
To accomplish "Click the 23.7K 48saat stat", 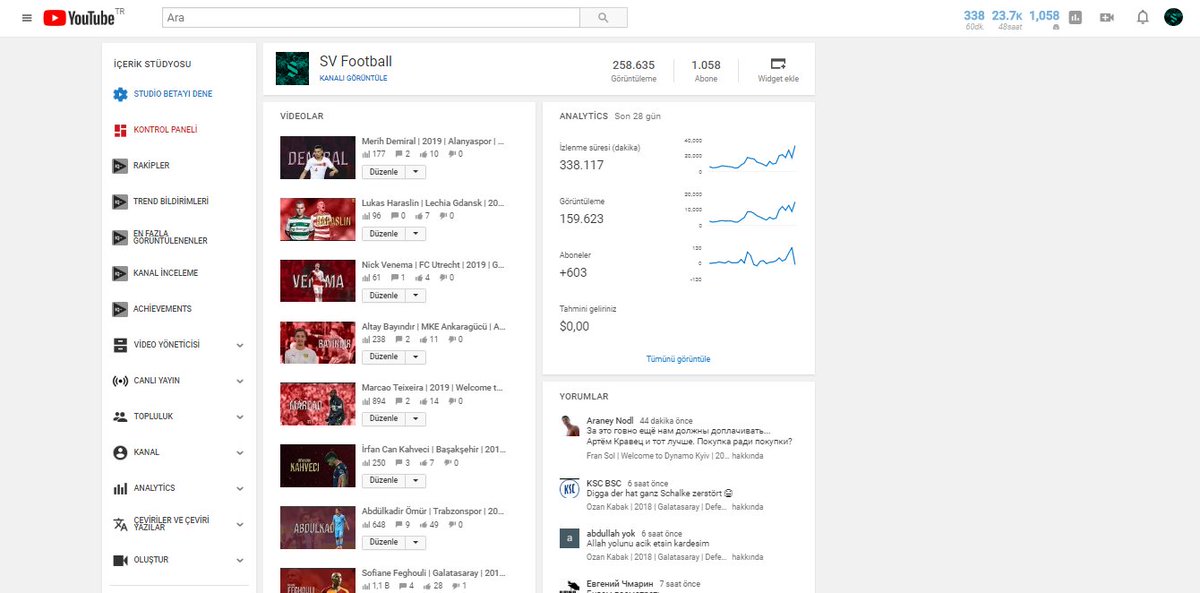I will tap(1007, 19).
